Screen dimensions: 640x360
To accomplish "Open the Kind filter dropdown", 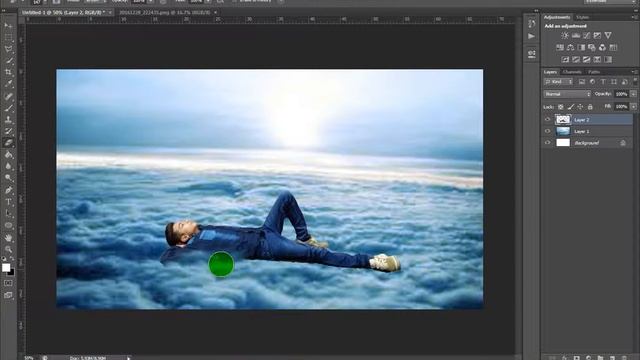I will tap(558, 82).
